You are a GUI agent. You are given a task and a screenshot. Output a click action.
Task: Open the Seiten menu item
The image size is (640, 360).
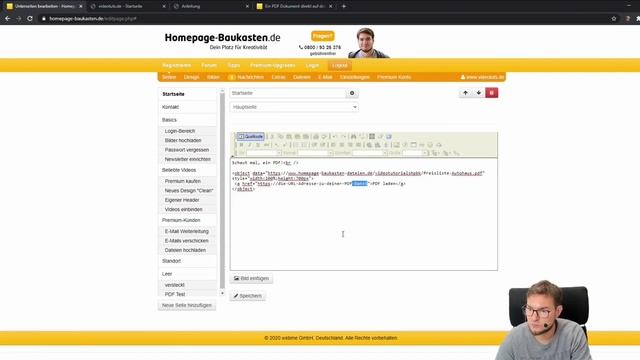coord(169,77)
